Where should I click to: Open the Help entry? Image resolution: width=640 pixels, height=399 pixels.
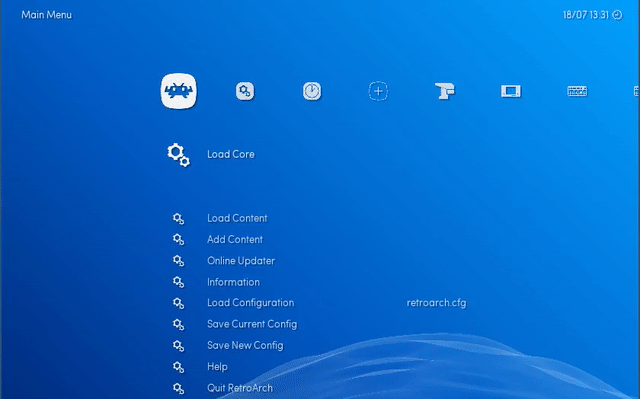pos(217,367)
